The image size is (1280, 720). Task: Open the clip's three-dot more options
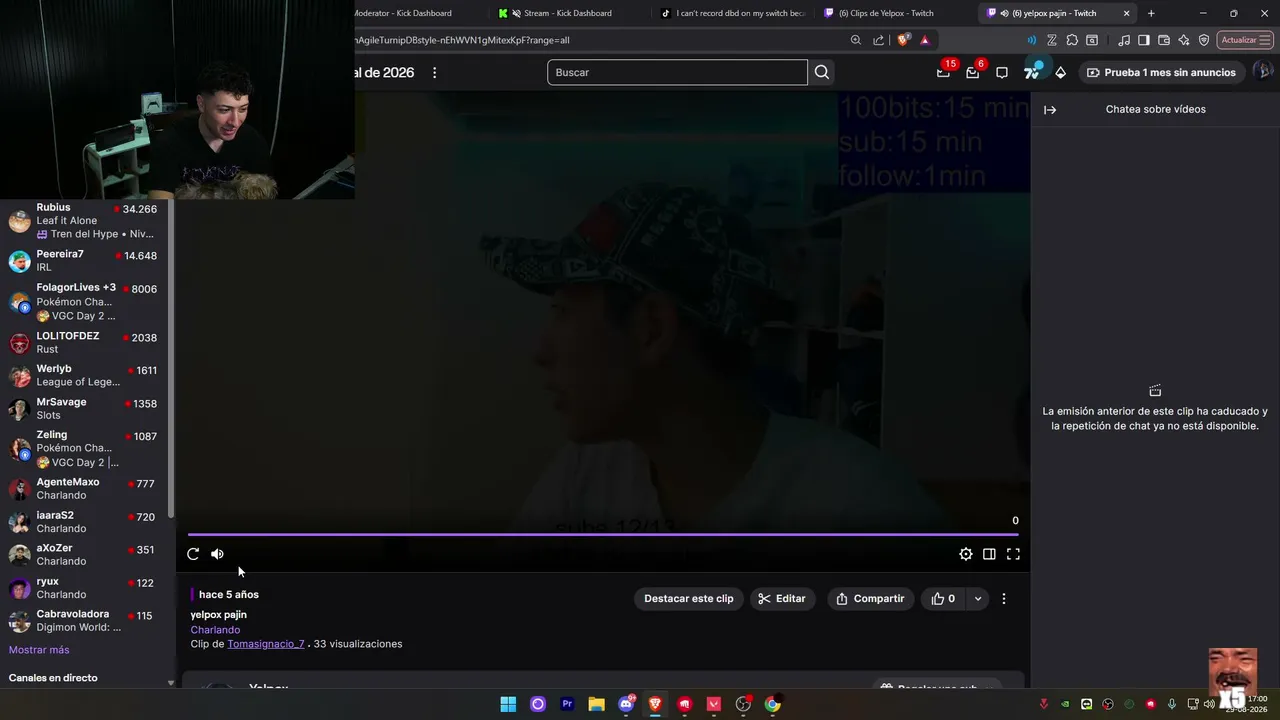1004,599
